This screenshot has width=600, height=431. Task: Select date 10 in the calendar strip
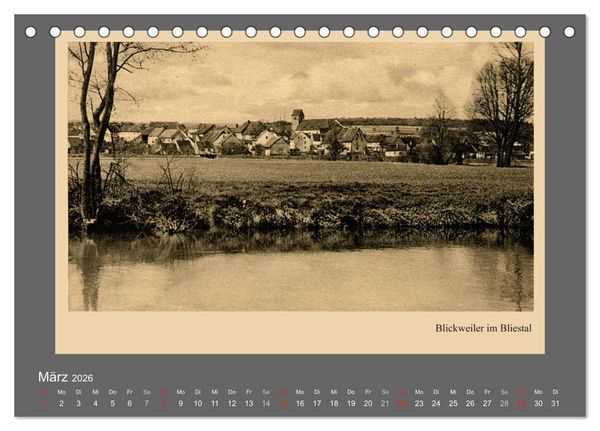(198, 403)
